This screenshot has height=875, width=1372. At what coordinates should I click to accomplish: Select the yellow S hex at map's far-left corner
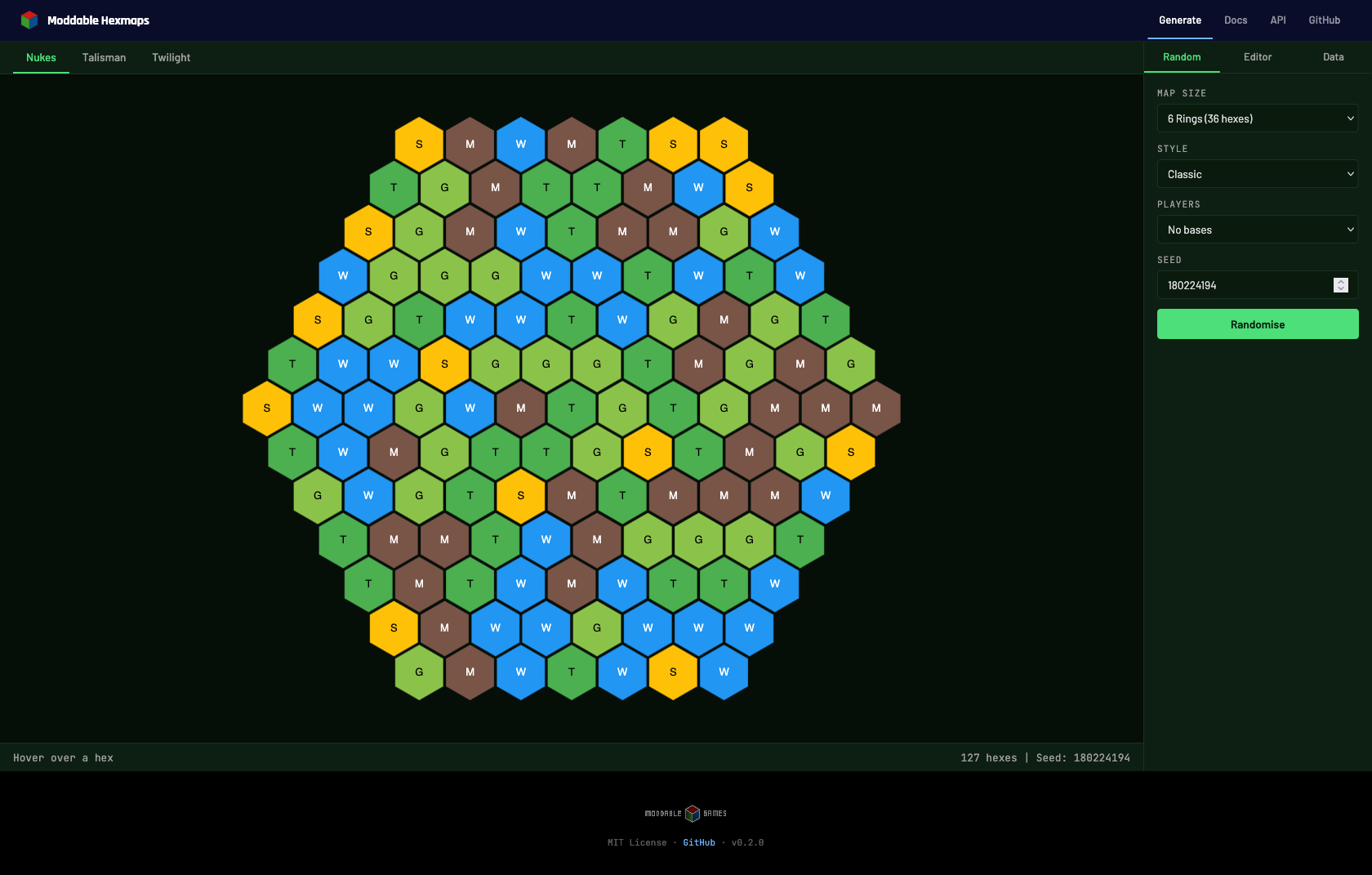[x=267, y=408]
